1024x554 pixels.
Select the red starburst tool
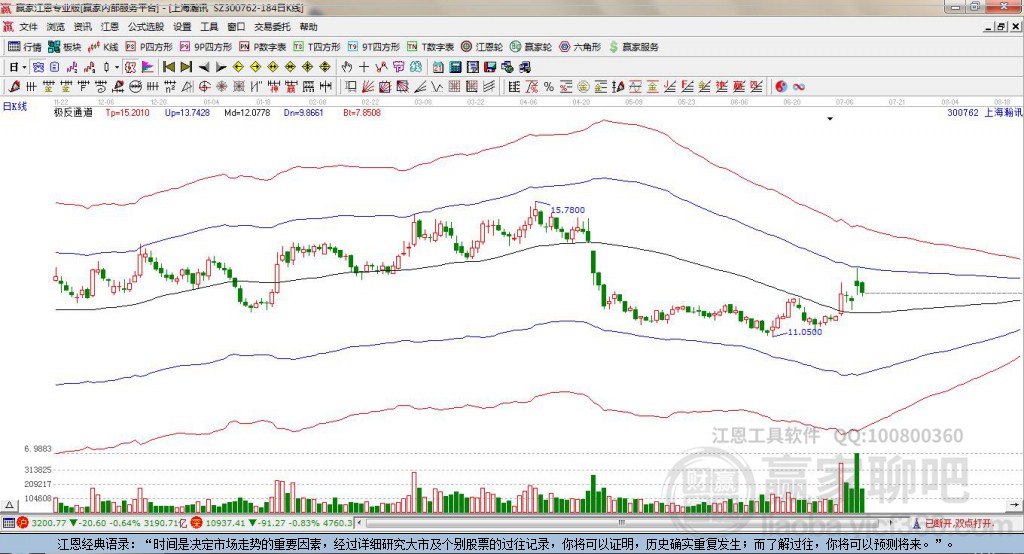221,86
